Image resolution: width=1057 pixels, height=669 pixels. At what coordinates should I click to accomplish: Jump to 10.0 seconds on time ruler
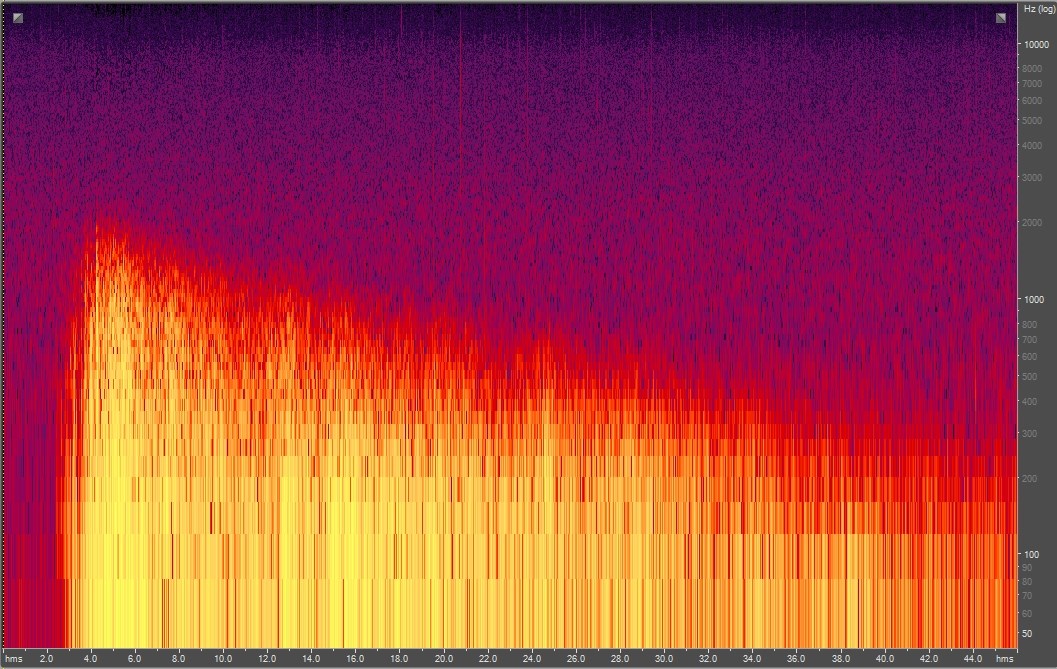click(223, 659)
